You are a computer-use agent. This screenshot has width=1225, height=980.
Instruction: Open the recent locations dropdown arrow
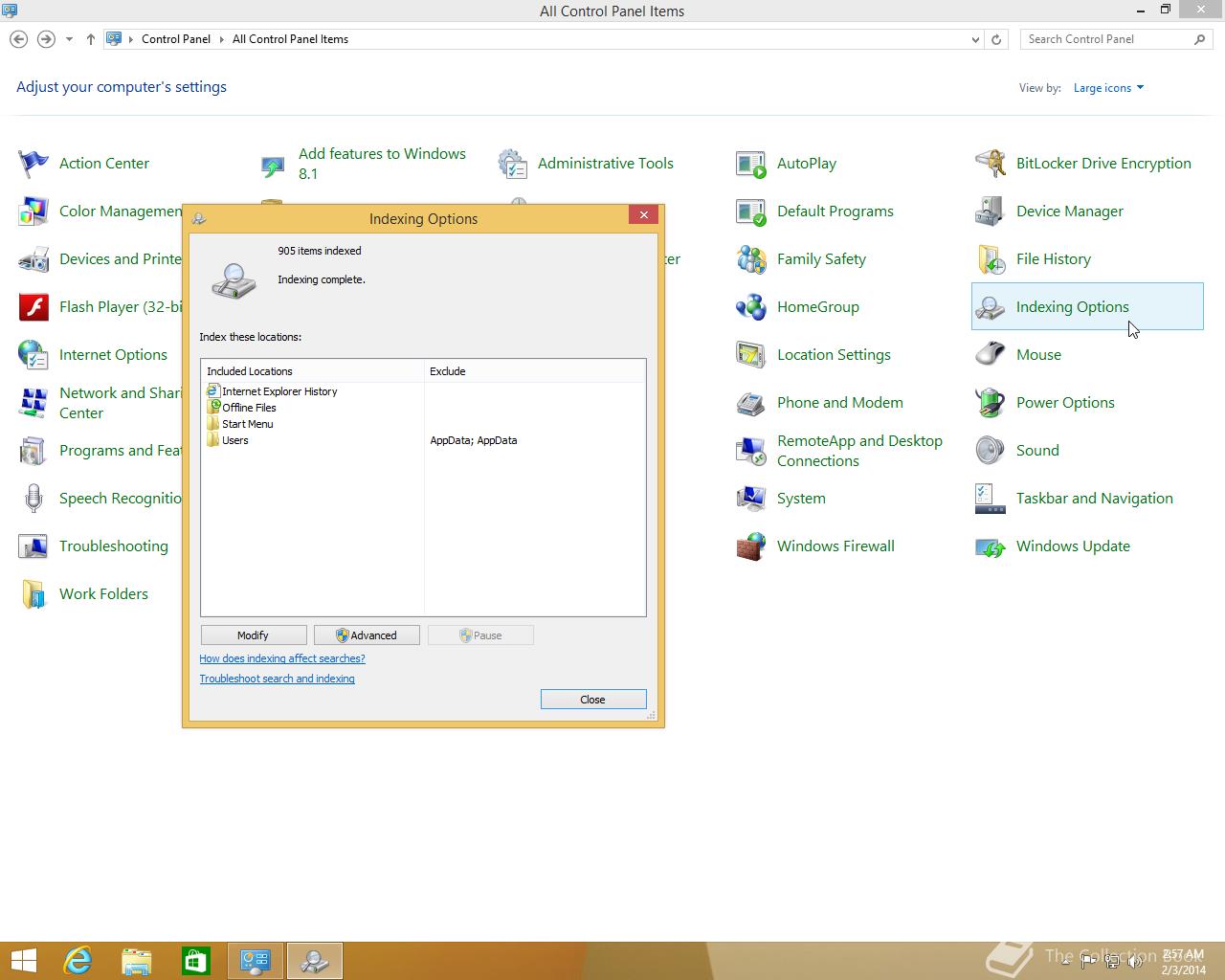(69, 39)
